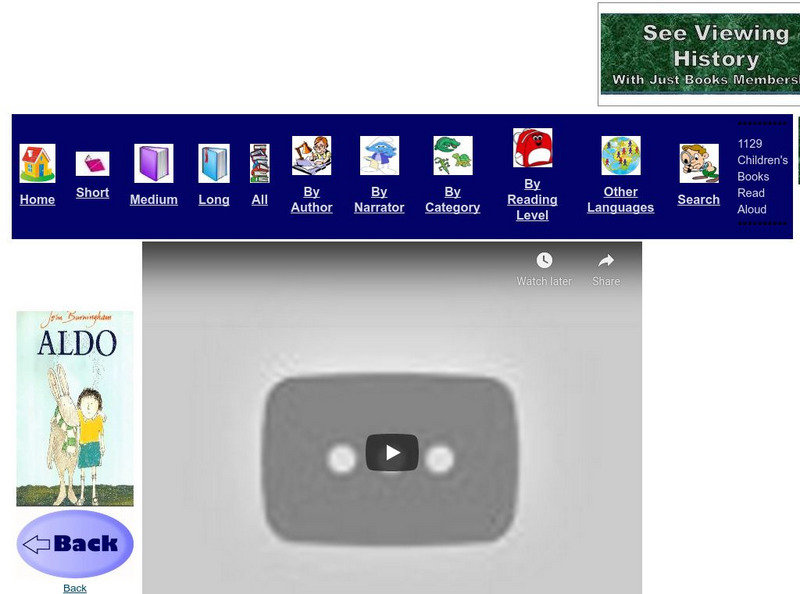The image size is (800, 594).
Task: Click the pink Short book icon
Action: pos(92,164)
